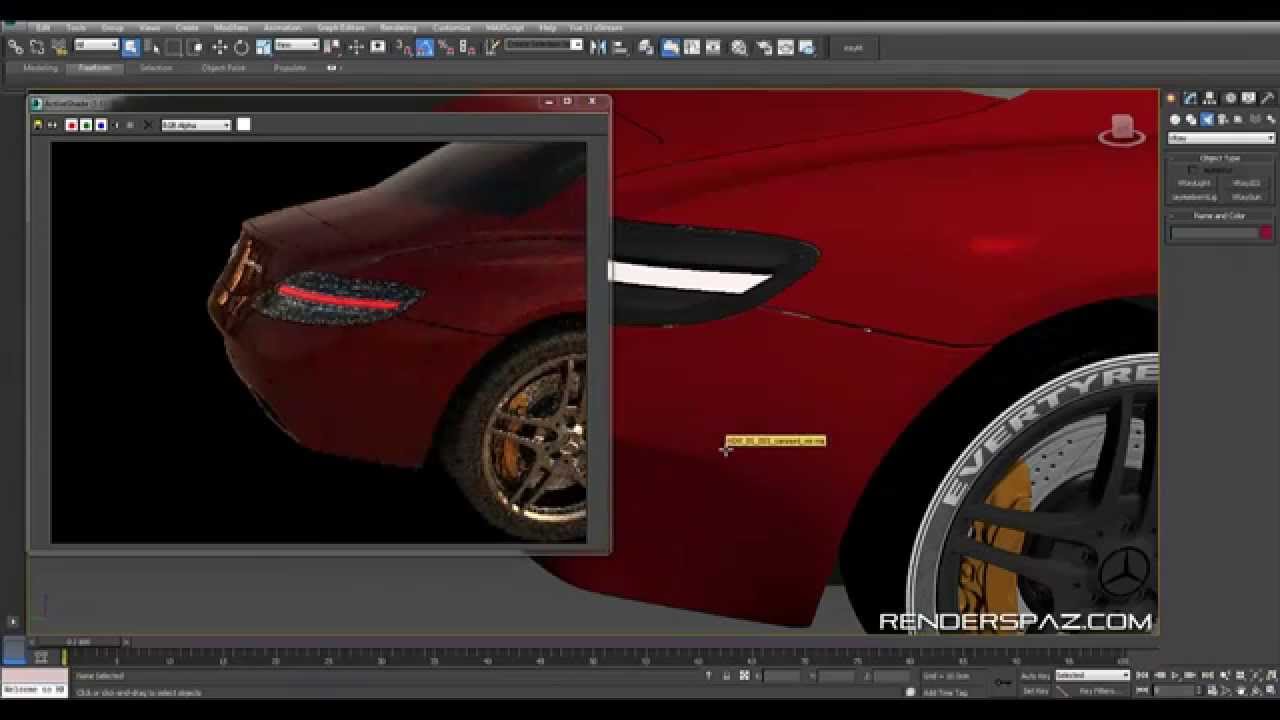The width and height of the screenshot is (1280, 720).
Task: Clear the ActiveShade image with X
Action: point(148,125)
